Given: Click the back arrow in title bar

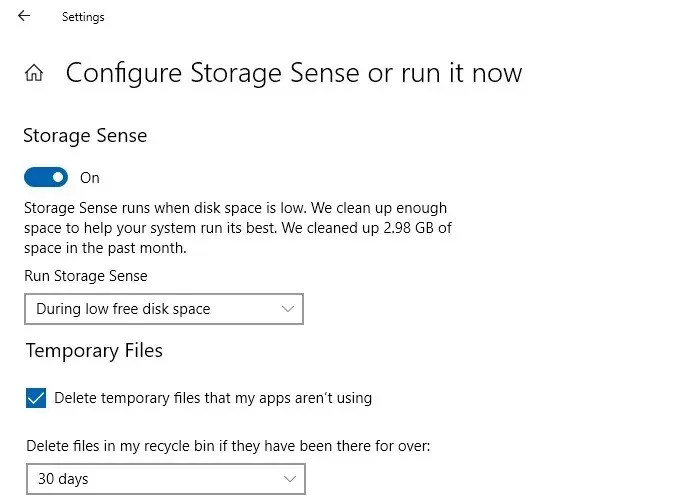Looking at the screenshot, I should (24, 16).
